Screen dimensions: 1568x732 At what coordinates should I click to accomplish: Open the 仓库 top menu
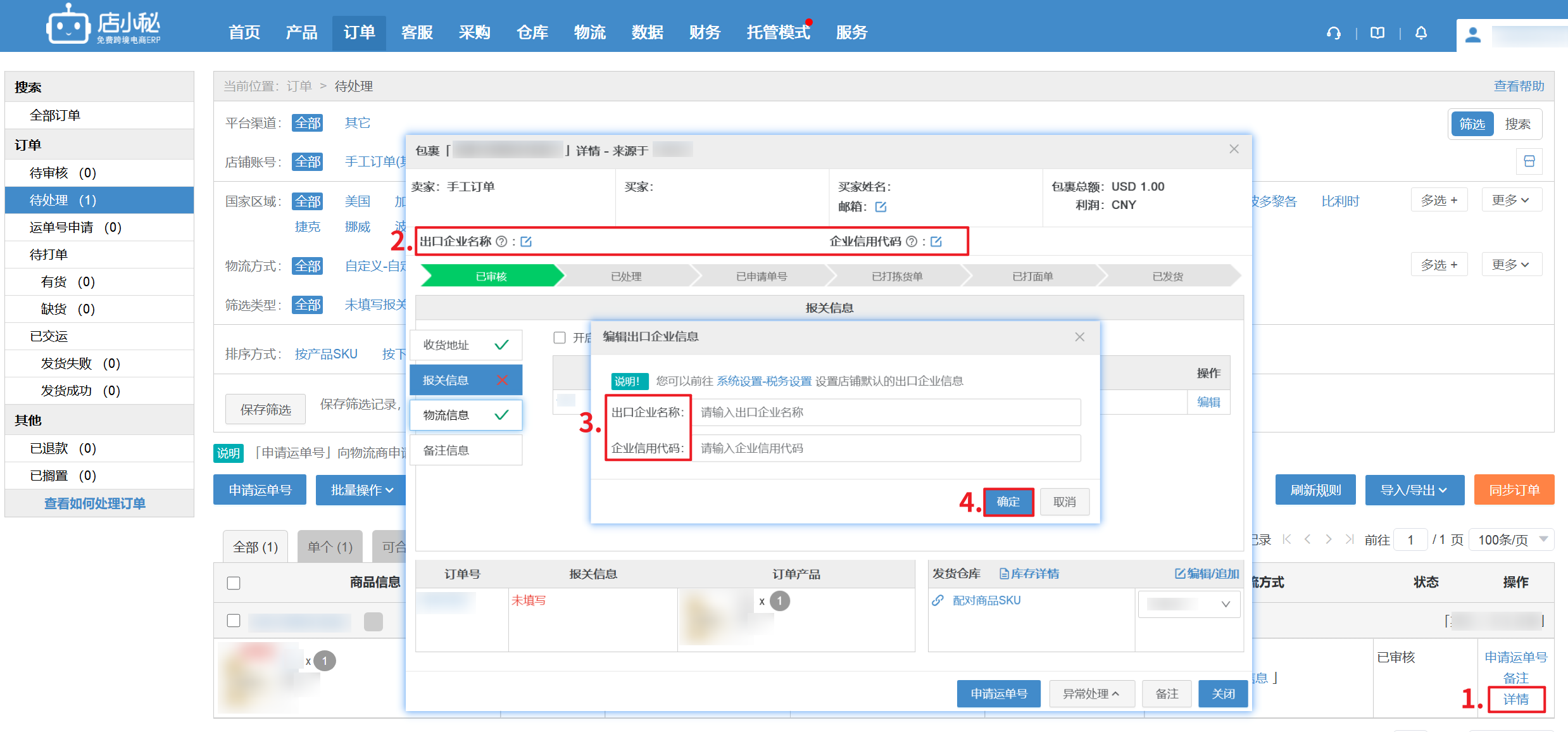click(532, 32)
